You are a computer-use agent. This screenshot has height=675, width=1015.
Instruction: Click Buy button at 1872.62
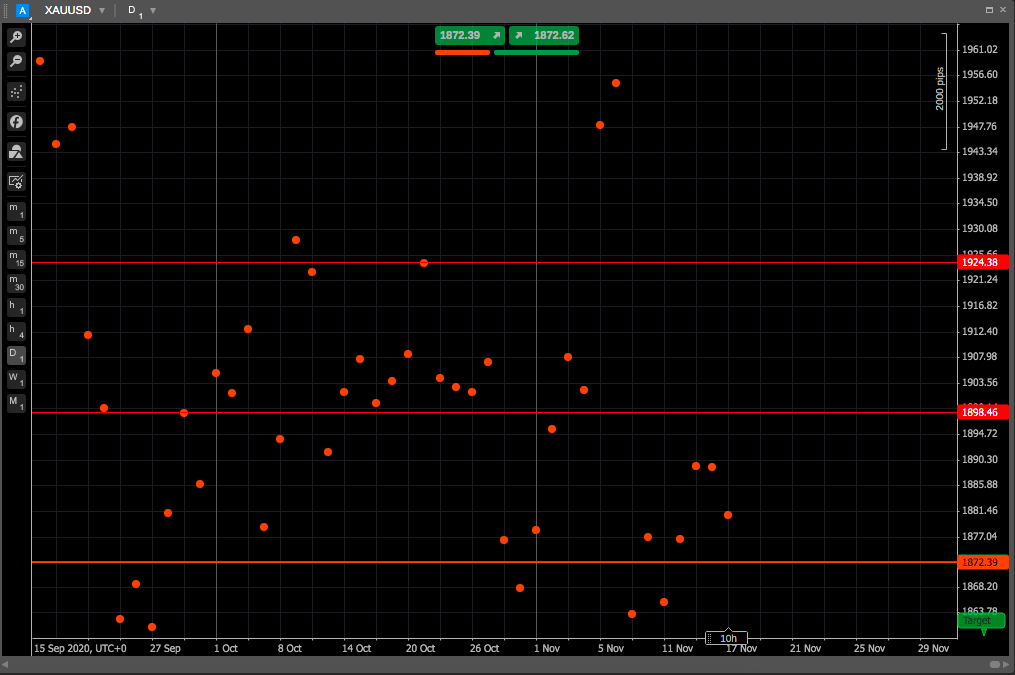click(x=544, y=35)
